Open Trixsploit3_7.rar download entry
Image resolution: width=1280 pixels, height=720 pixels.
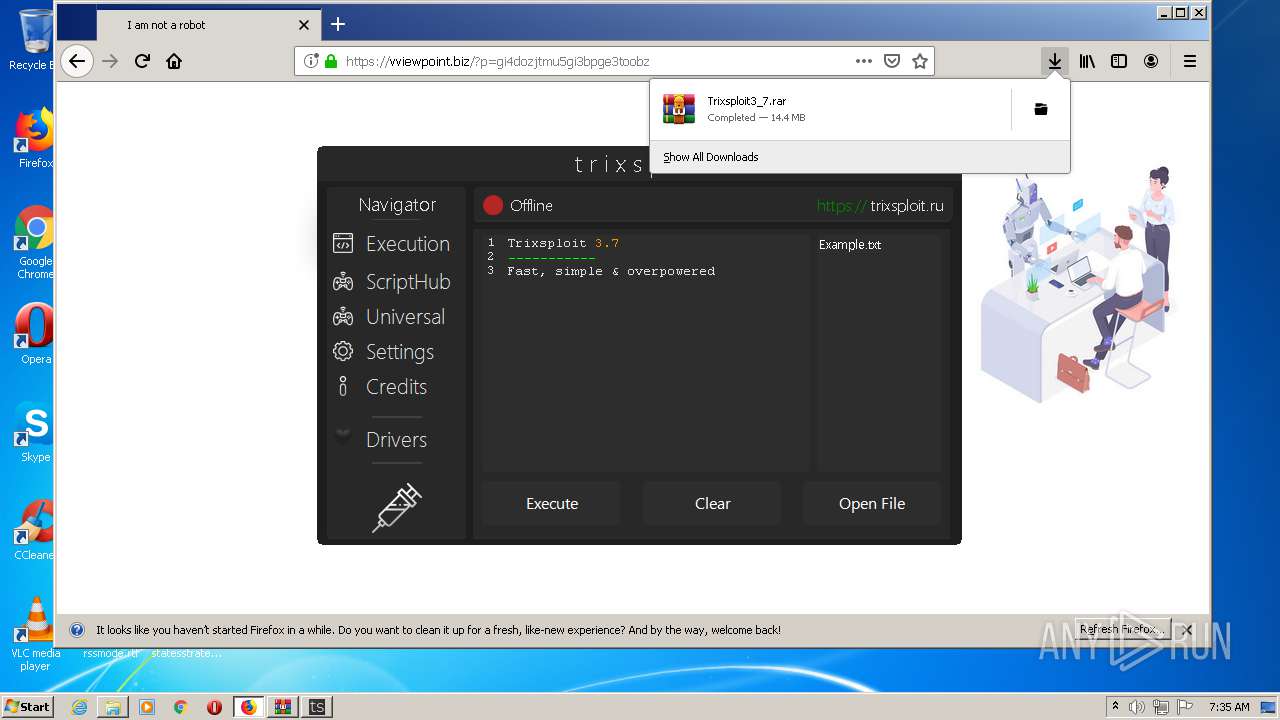[831, 109]
